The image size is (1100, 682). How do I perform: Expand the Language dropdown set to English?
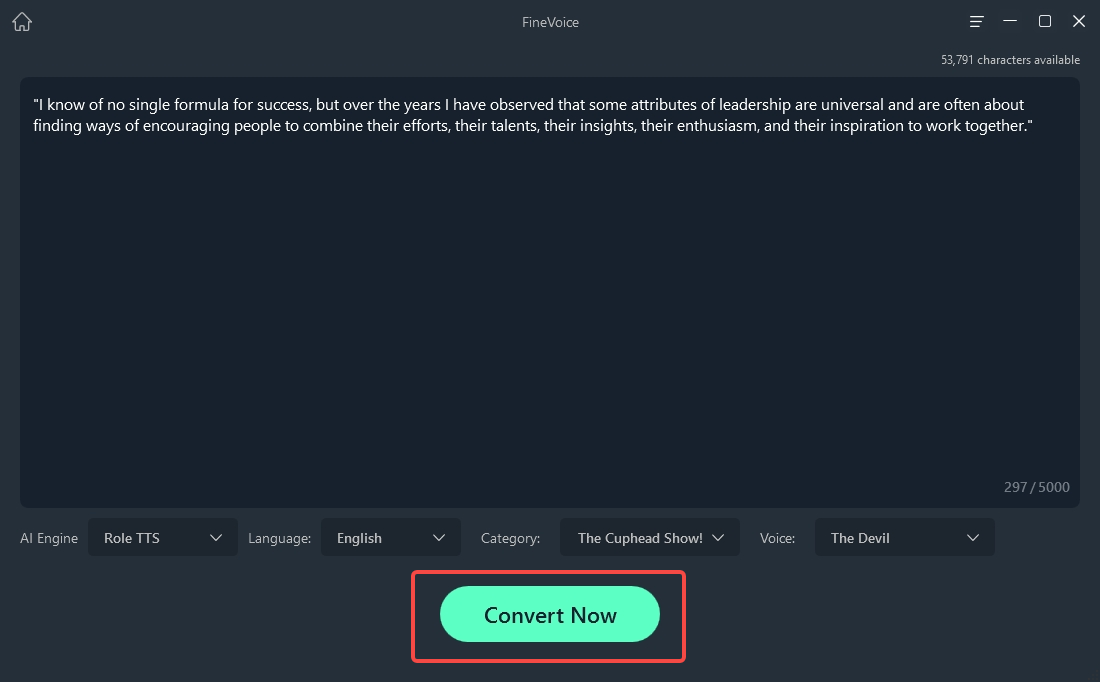390,538
